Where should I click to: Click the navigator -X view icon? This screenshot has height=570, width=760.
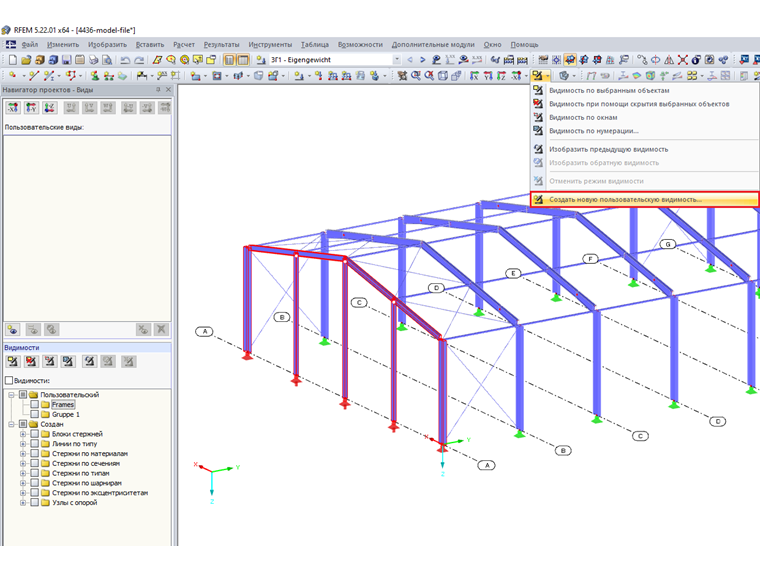click(13, 108)
